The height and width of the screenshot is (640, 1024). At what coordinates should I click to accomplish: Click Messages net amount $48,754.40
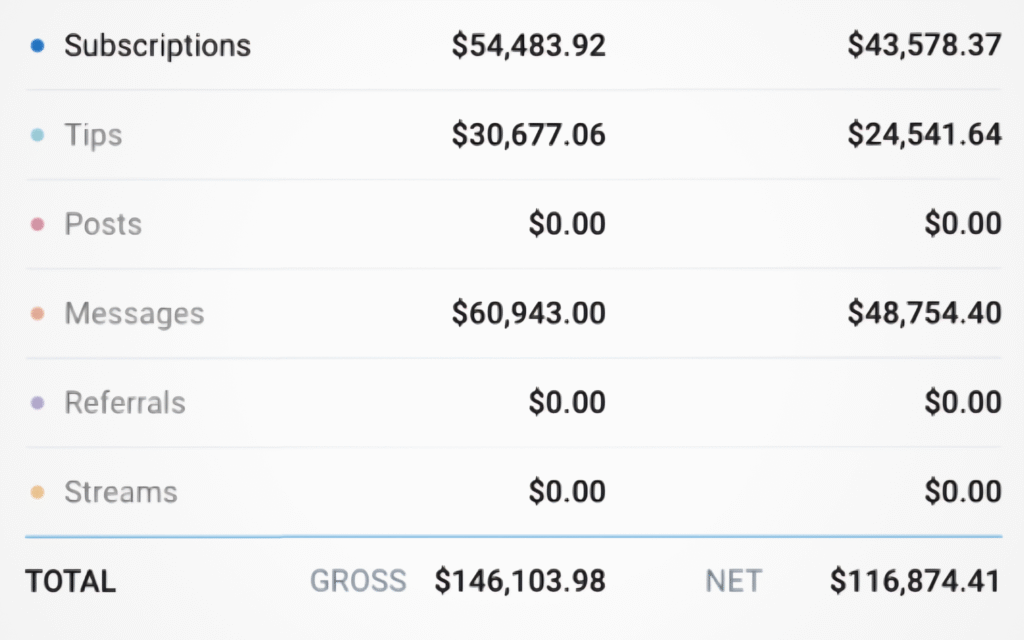[x=924, y=314]
